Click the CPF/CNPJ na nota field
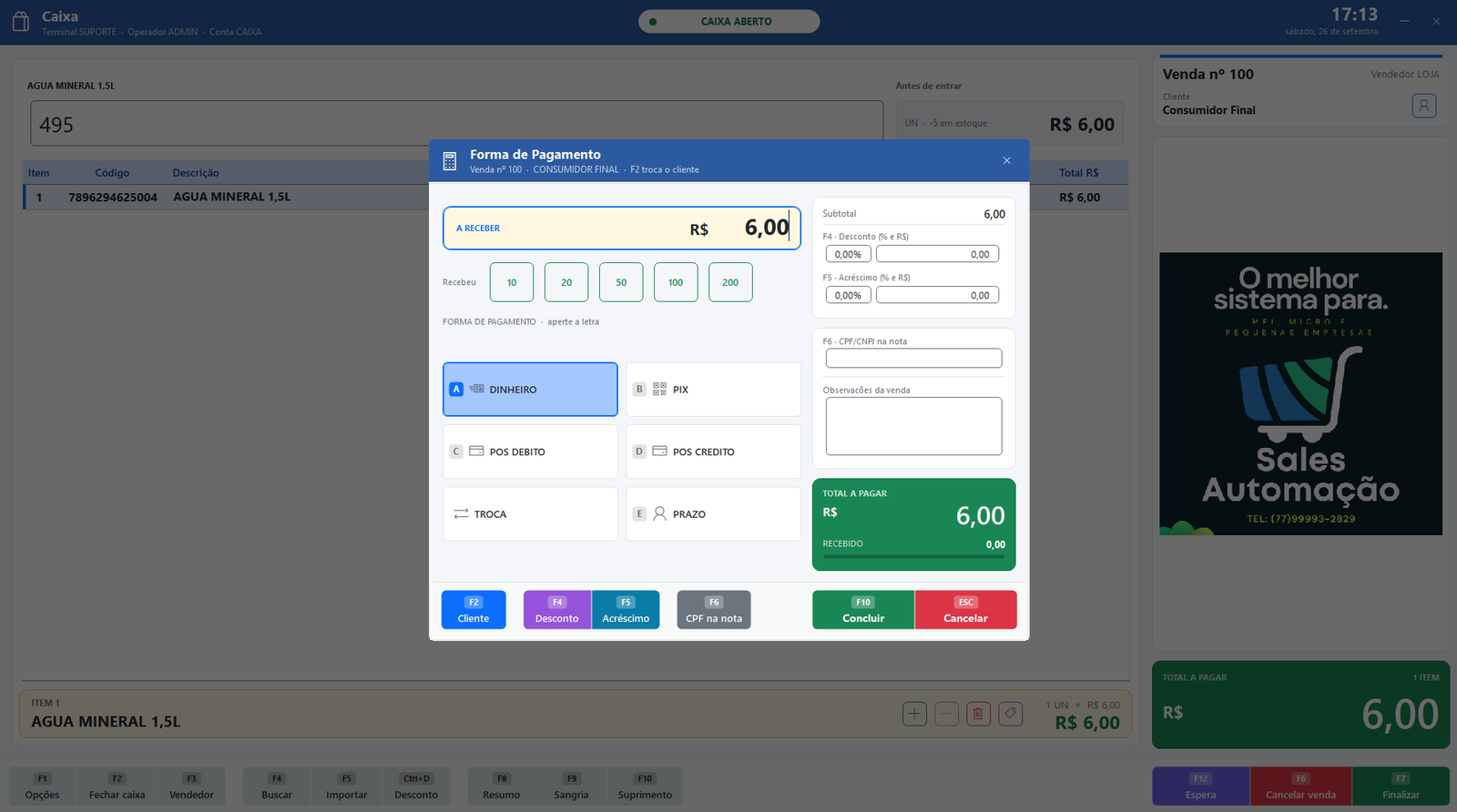1457x812 pixels. [913, 359]
